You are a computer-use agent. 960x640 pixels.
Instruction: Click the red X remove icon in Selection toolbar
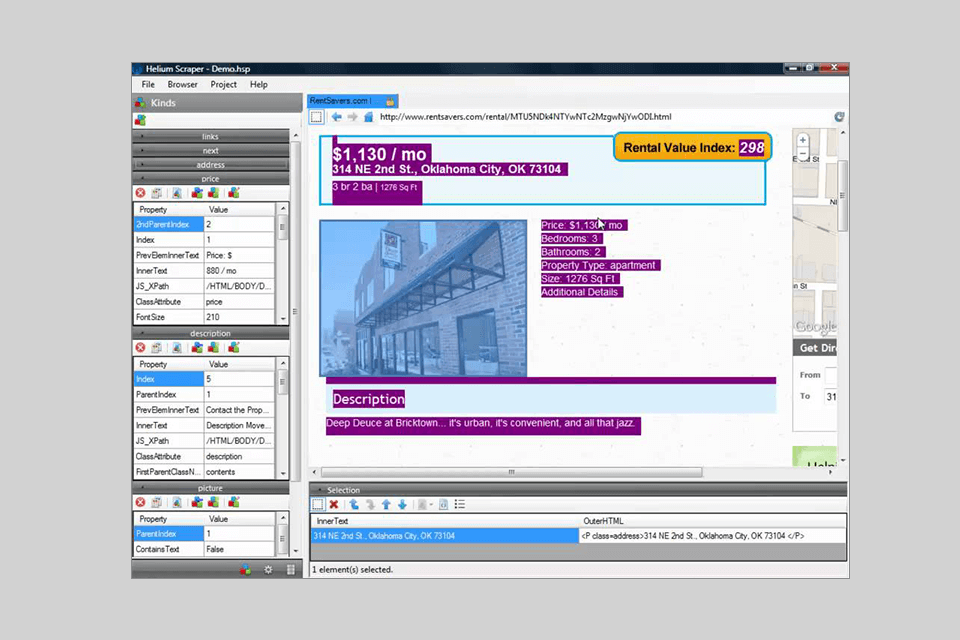click(334, 504)
